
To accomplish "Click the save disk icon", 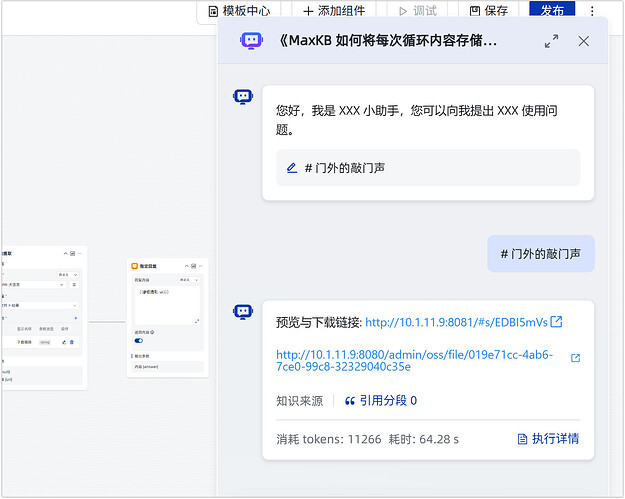I will tap(475, 11).
